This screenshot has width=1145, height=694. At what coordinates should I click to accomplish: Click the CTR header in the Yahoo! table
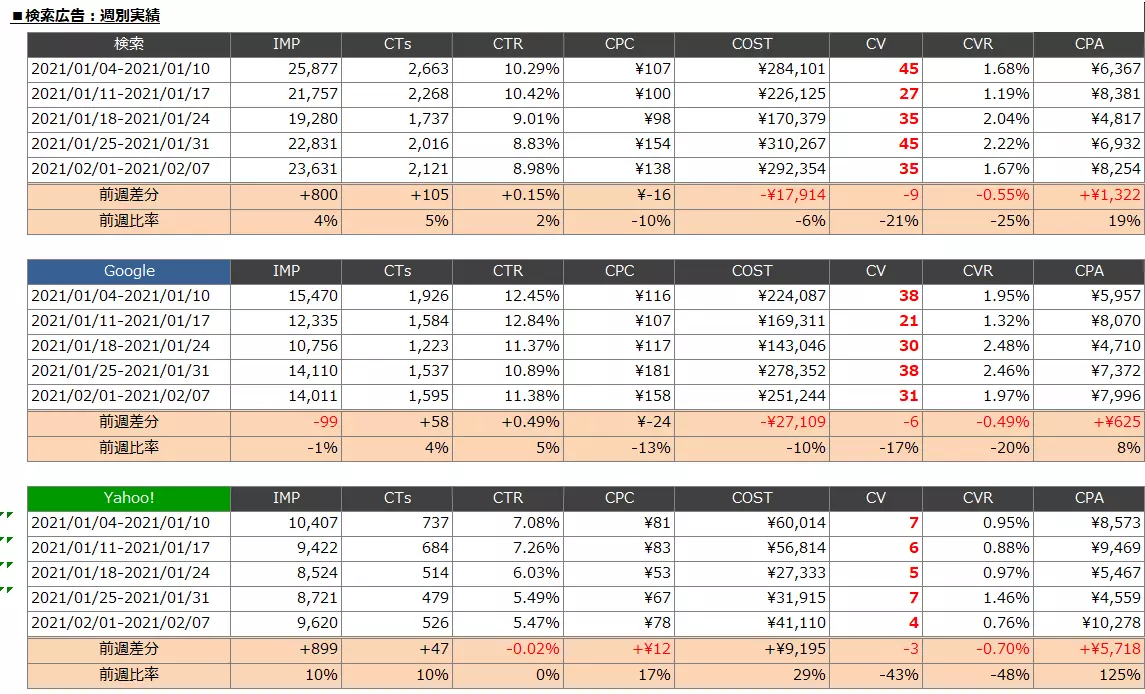(508, 497)
